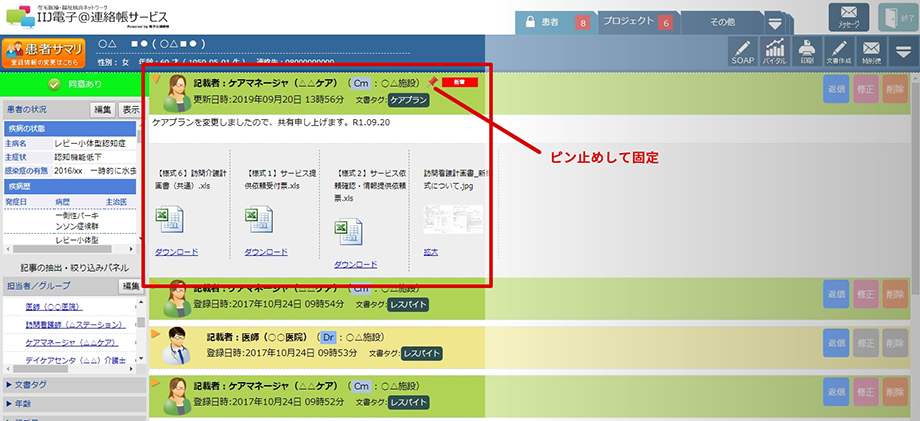Filter by 訪問看護師 in the staff list

tap(79, 324)
